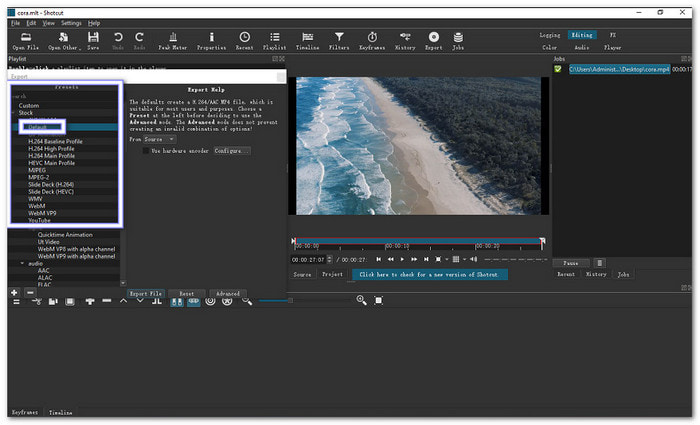Screen dimensions: 700x425
Task: Enable the Use hardware encoder checkbox
Action: point(145,150)
